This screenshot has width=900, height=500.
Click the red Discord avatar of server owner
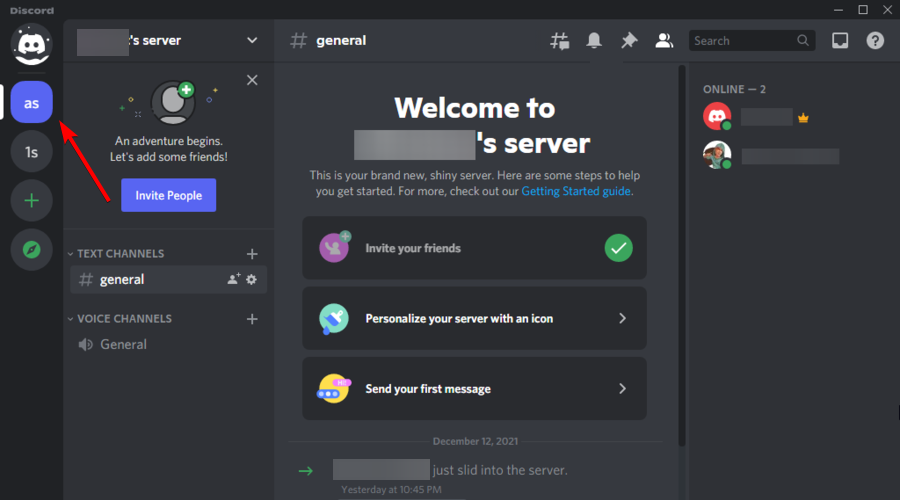[x=717, y=117]
